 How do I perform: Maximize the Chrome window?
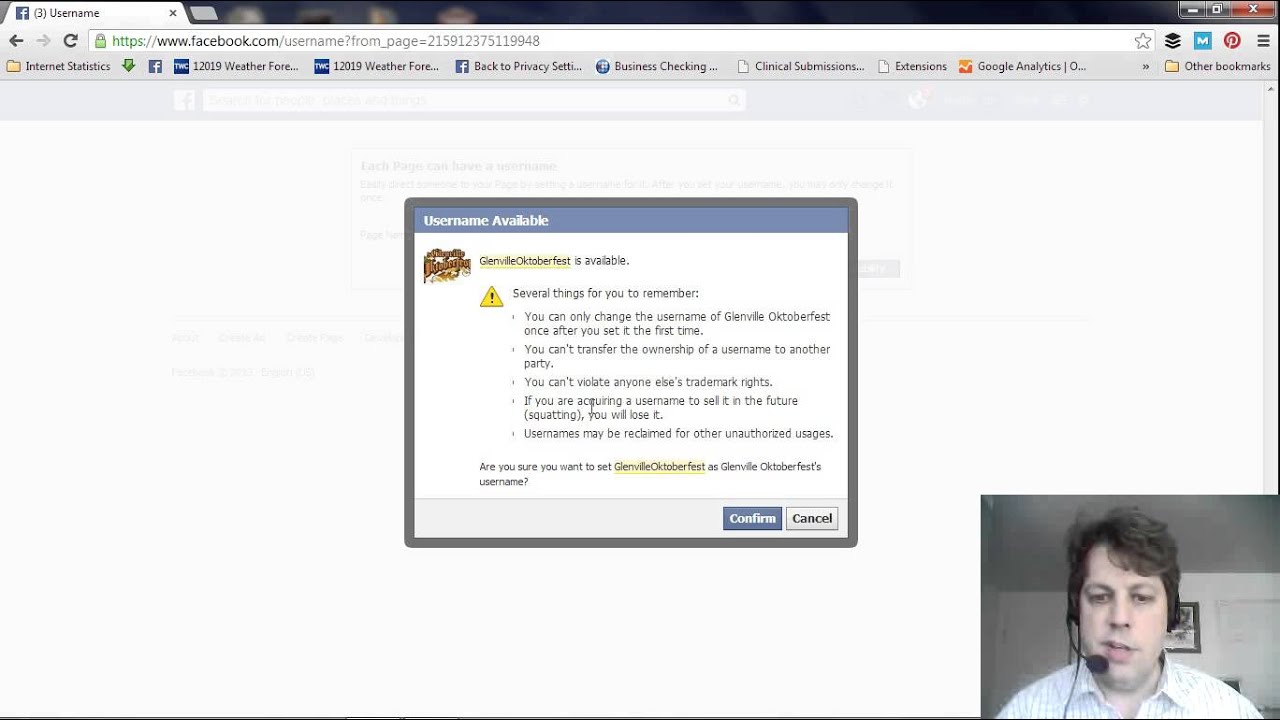1217,10
